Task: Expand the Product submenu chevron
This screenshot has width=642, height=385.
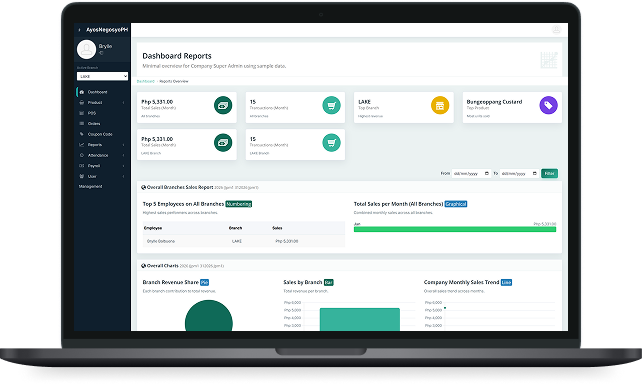Action: pos(123,102)
